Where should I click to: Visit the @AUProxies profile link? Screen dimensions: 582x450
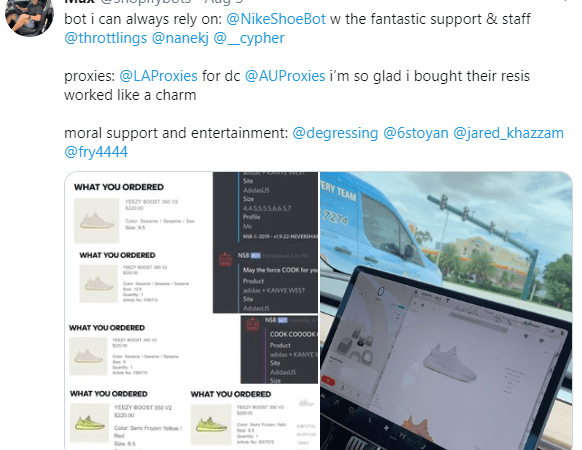click(x=285, y=76)
